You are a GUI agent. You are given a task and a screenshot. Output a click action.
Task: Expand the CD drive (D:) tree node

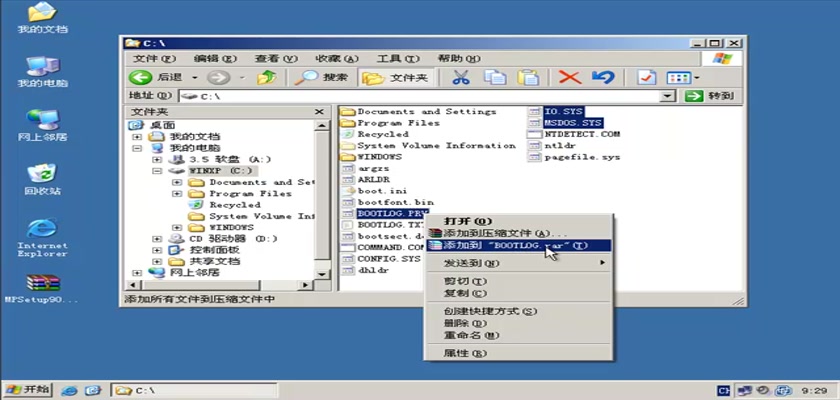[156, 239]
